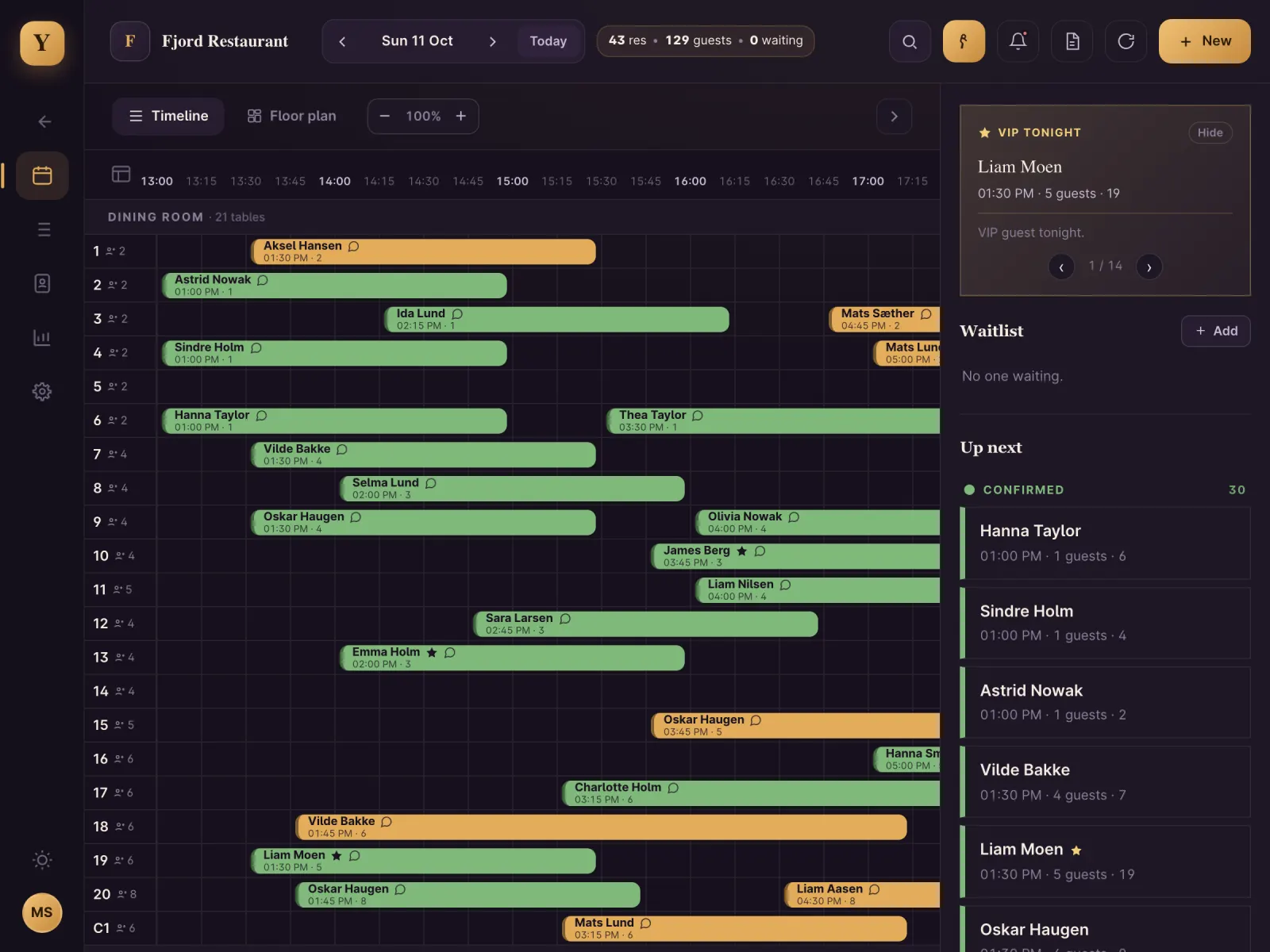Open Sindre Holm card in Up next
1270x952 pixels.
coord(1105,623)
